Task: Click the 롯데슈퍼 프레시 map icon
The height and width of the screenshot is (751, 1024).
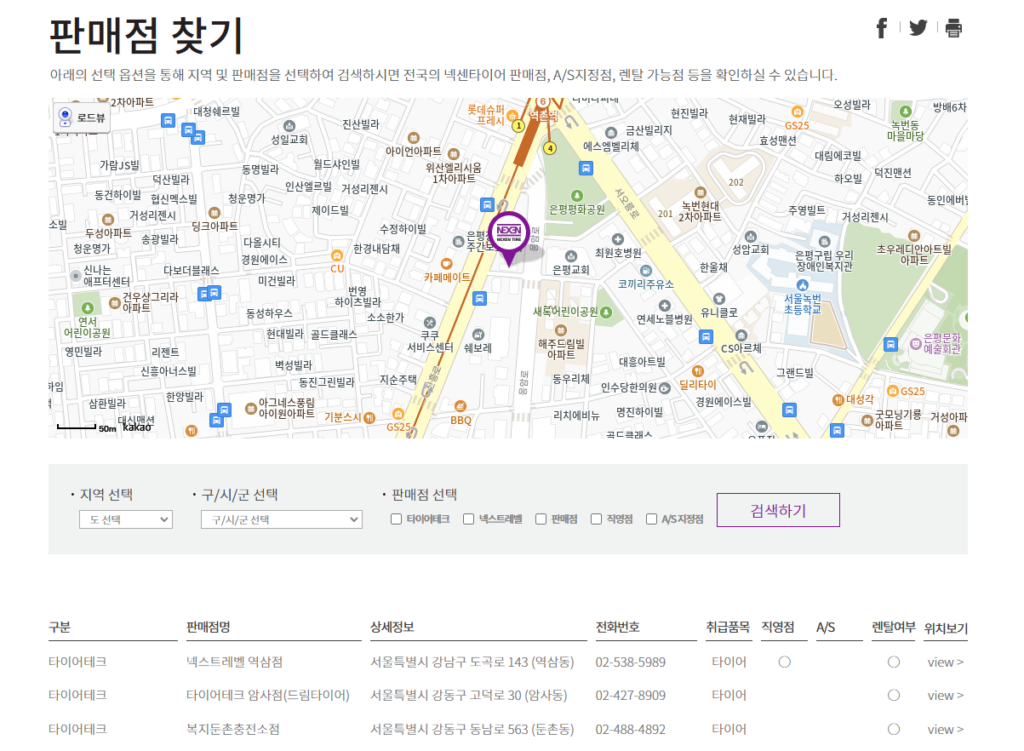Action: [x=513, y=116]
